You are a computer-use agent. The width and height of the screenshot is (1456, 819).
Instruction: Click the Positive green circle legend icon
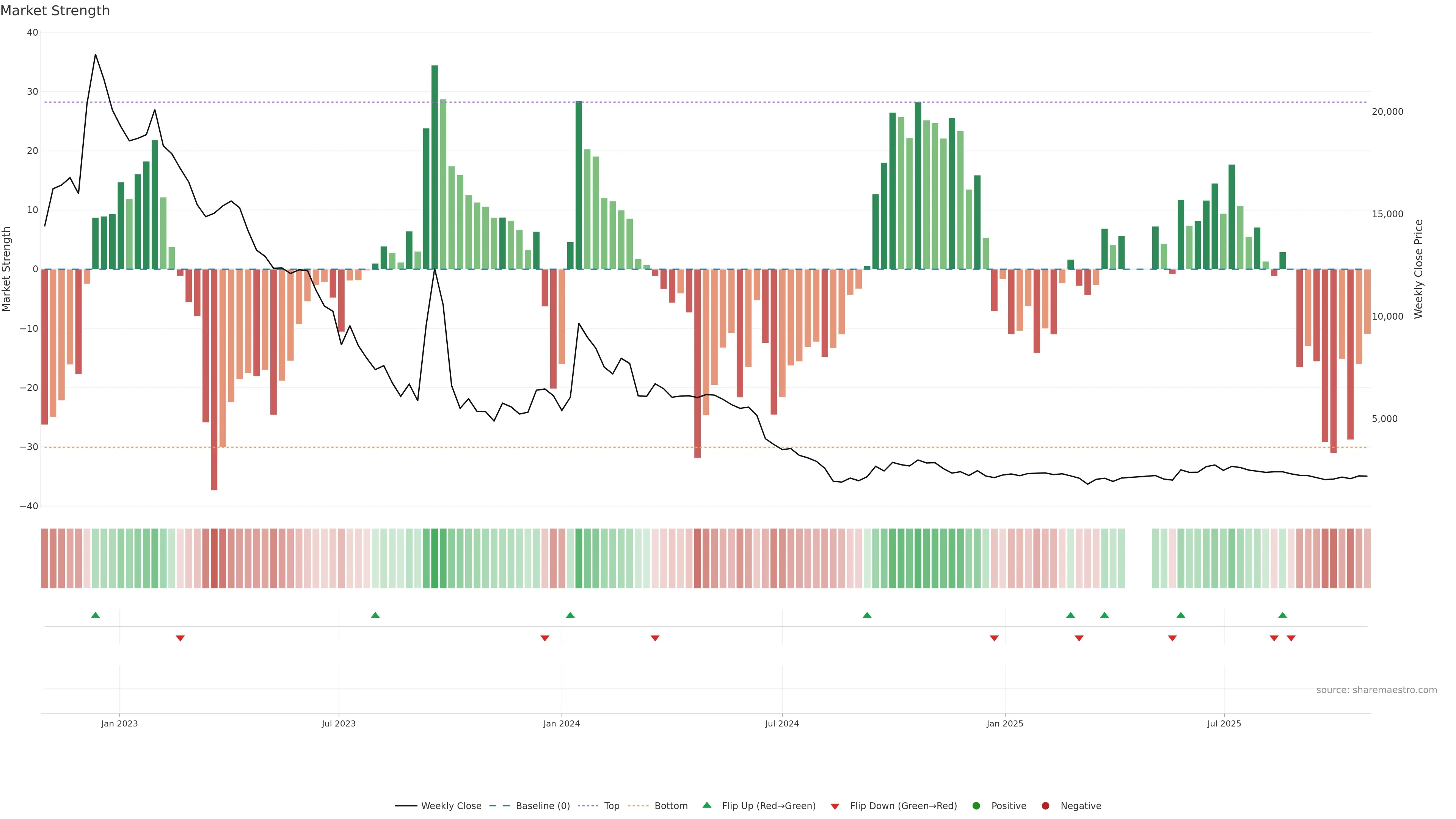(x=976, y=806)
